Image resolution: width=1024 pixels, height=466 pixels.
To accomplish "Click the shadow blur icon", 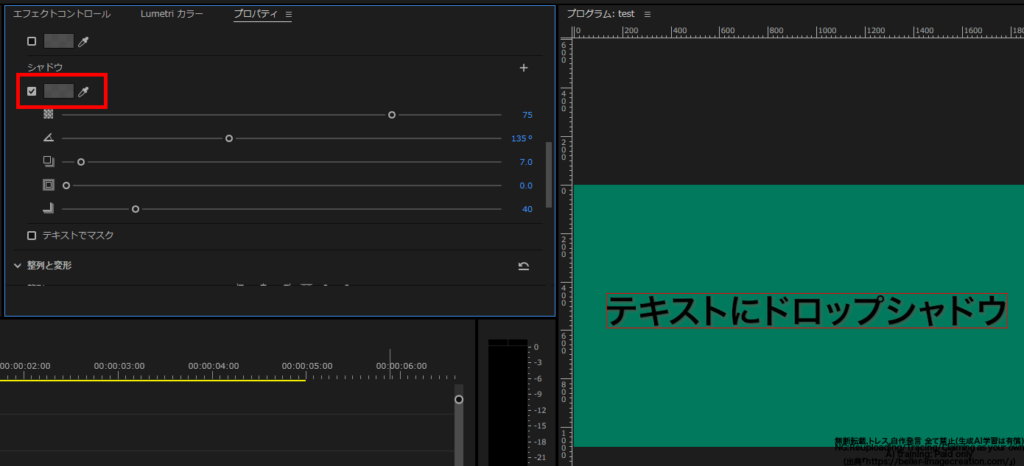I will [48, 209].
